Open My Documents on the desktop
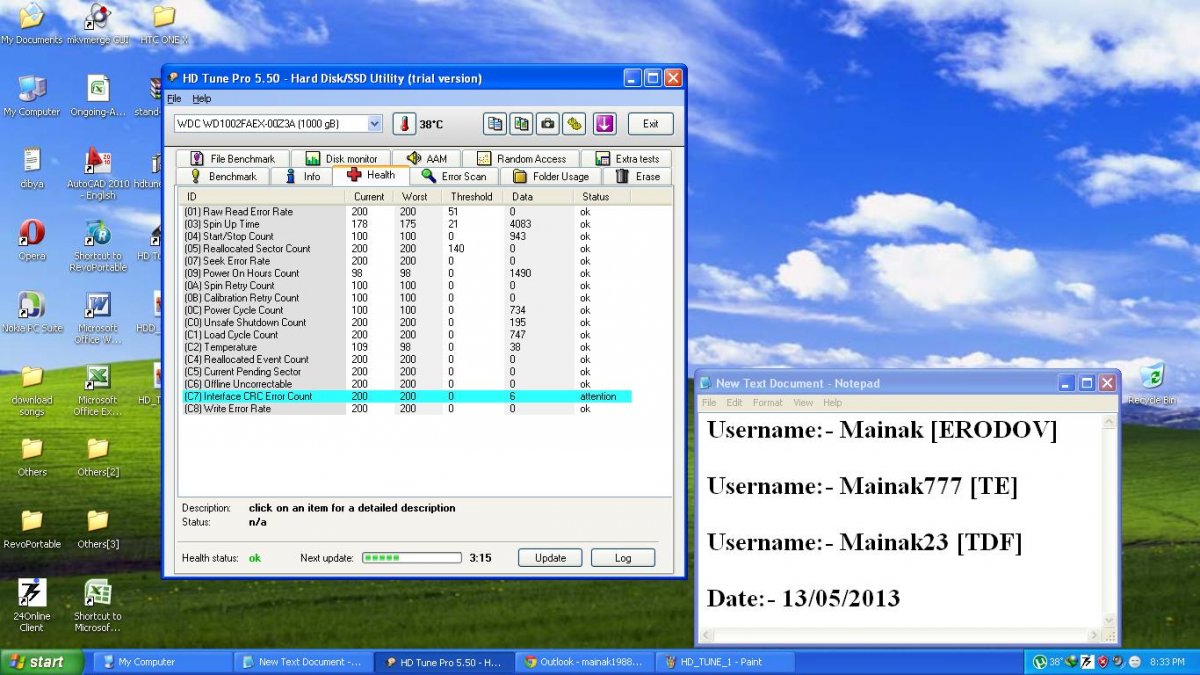 pos(31,24)
